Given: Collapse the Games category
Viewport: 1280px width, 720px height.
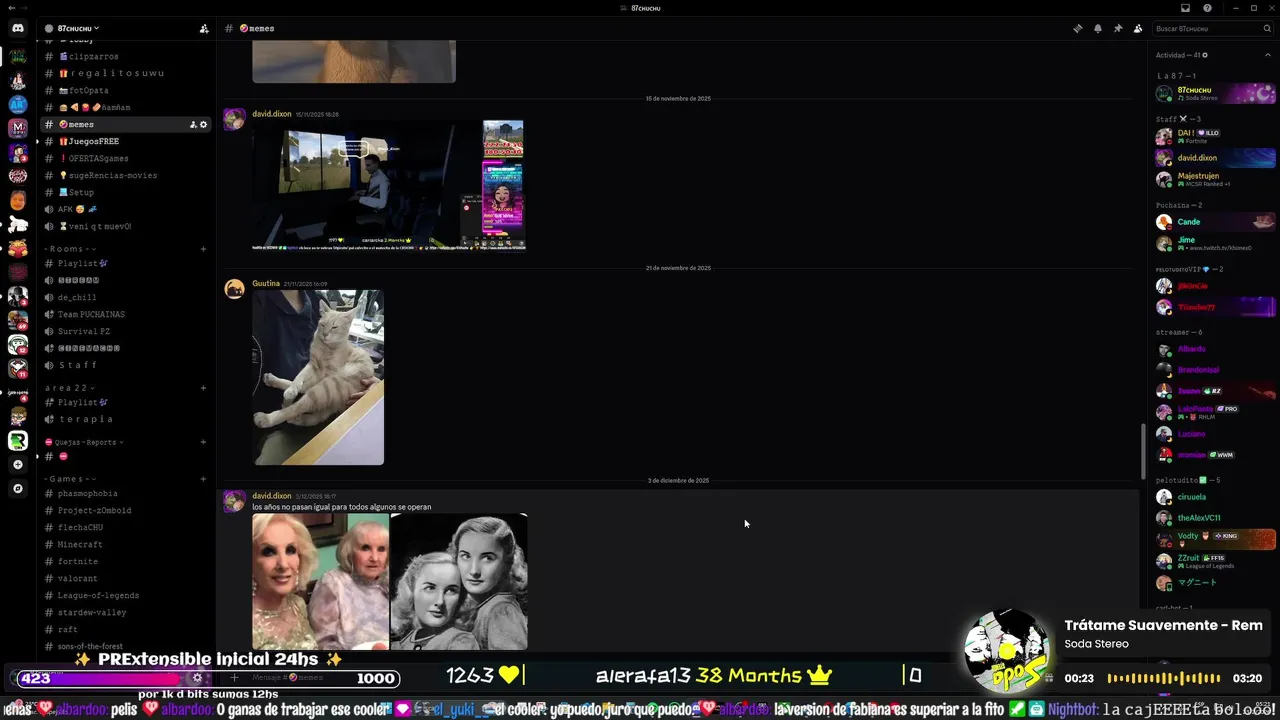Looking at the screenshot, I should tap(70, 479).
